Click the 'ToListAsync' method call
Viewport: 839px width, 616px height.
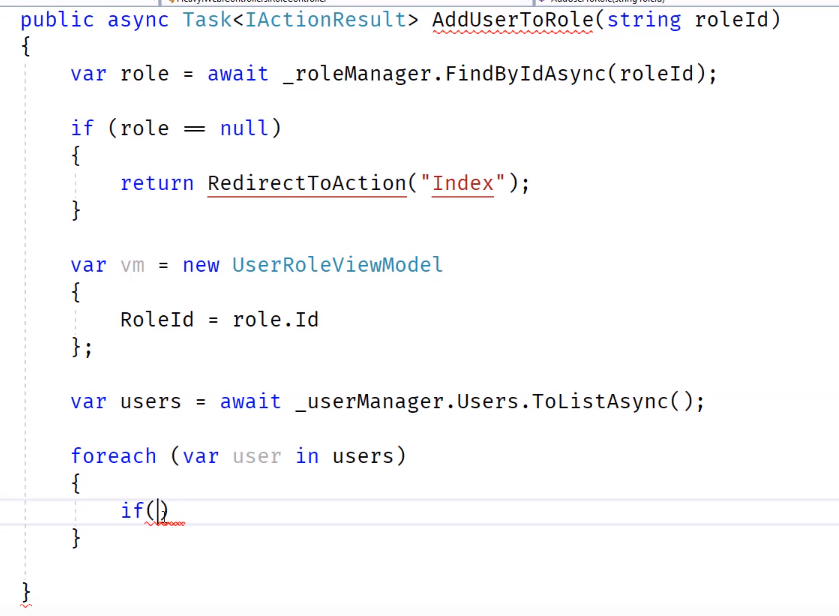tap(600, 401)
